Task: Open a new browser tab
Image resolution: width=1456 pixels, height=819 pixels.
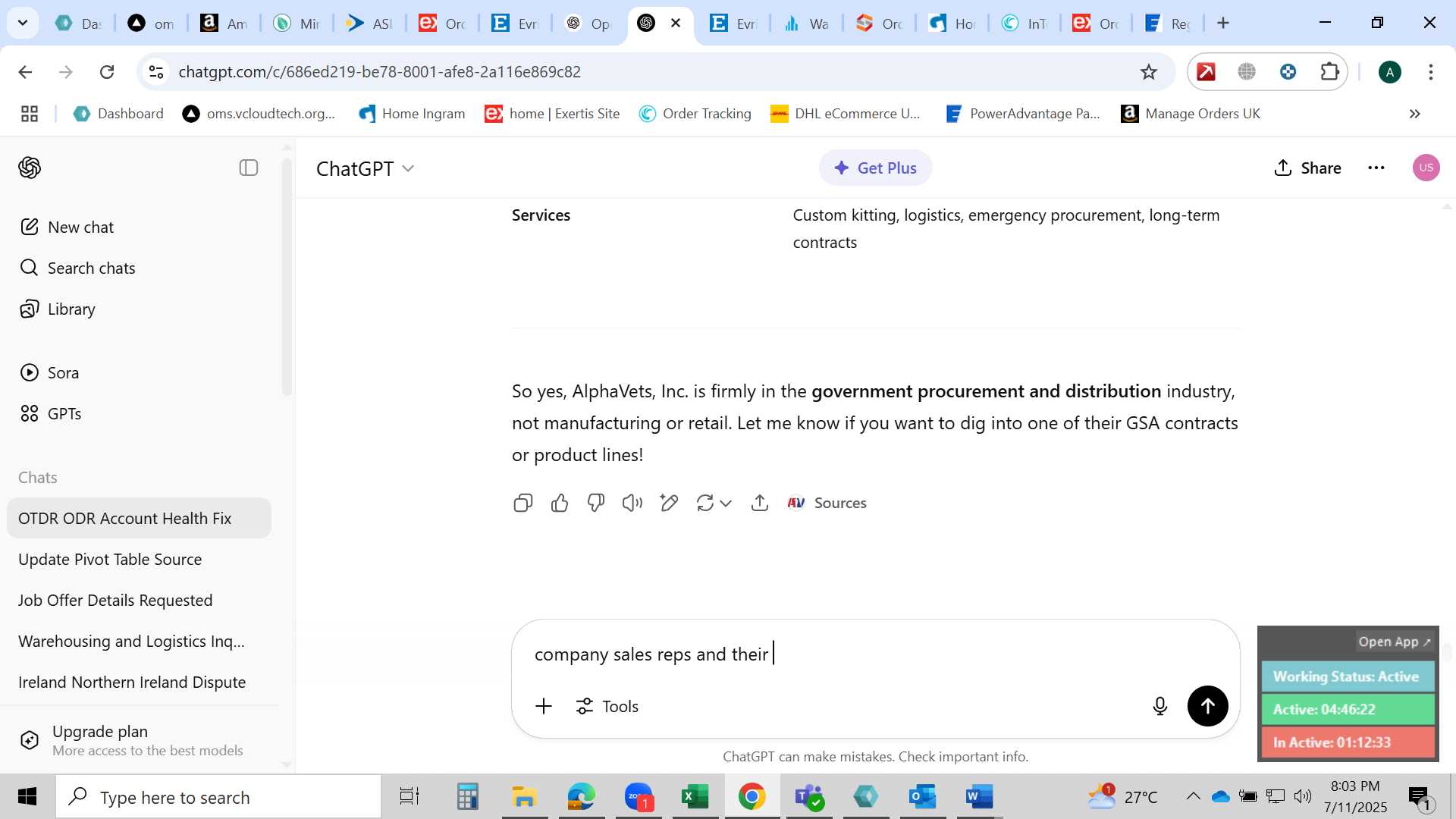Action: (1222, 24)
